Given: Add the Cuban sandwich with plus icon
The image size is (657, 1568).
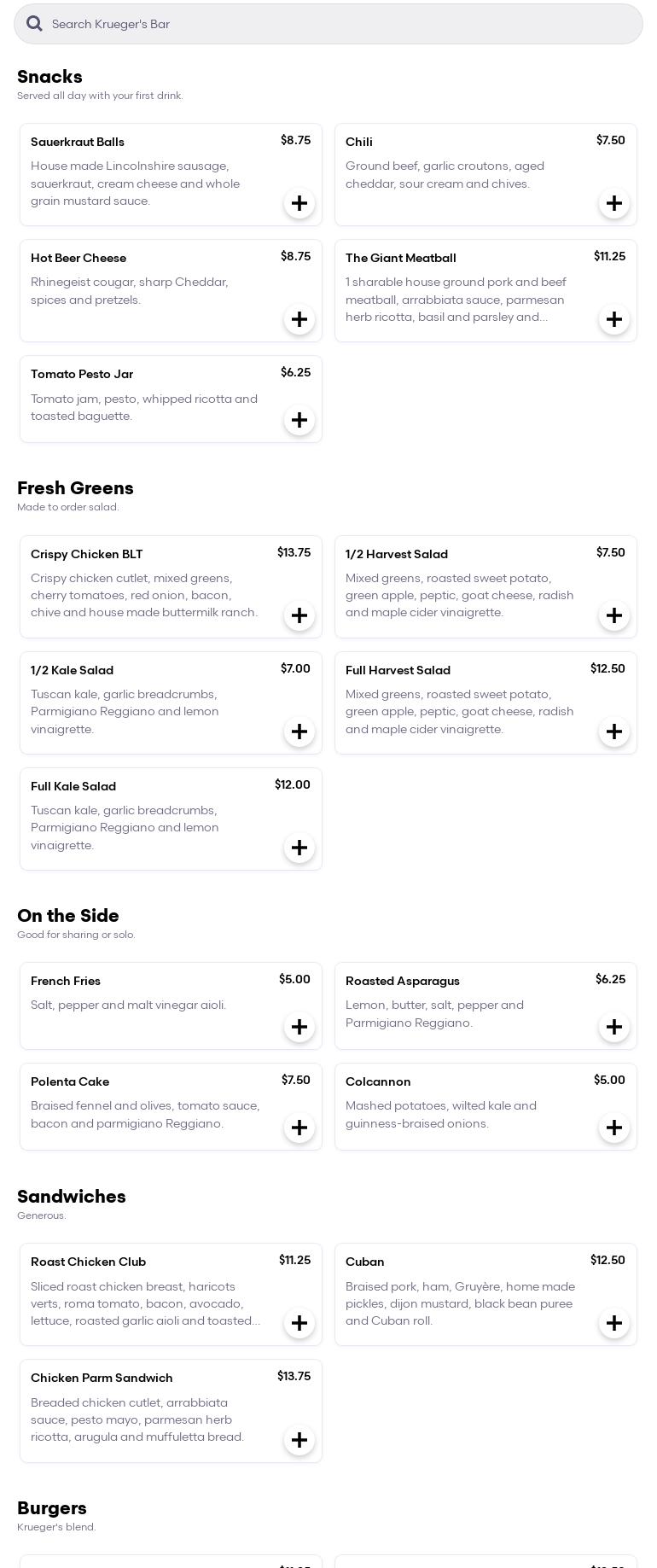Looking at the screenshot, I should [x=614, y=1323].
